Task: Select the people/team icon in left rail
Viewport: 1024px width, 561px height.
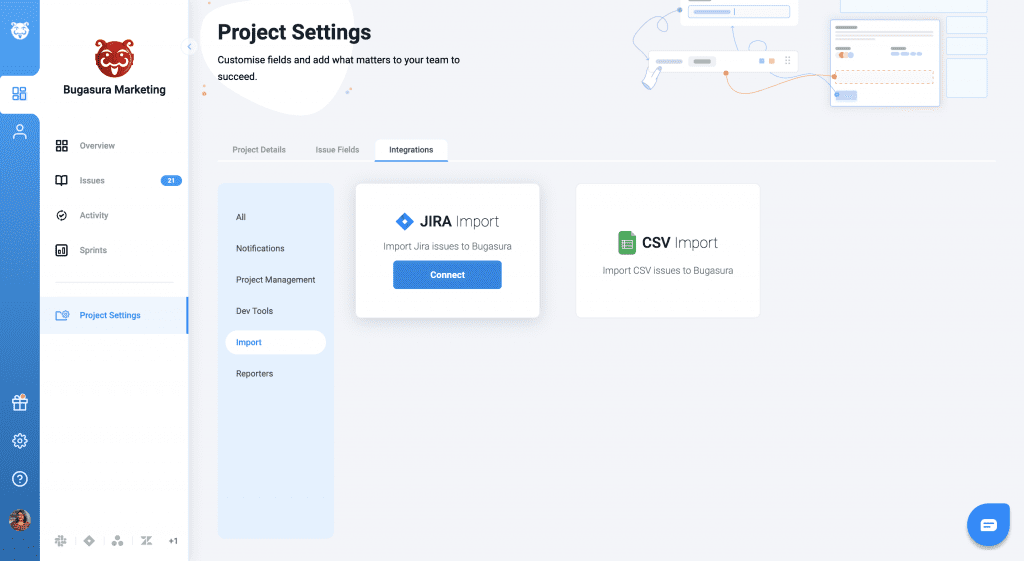Action: pyautogui.click(x=20, y=132)
